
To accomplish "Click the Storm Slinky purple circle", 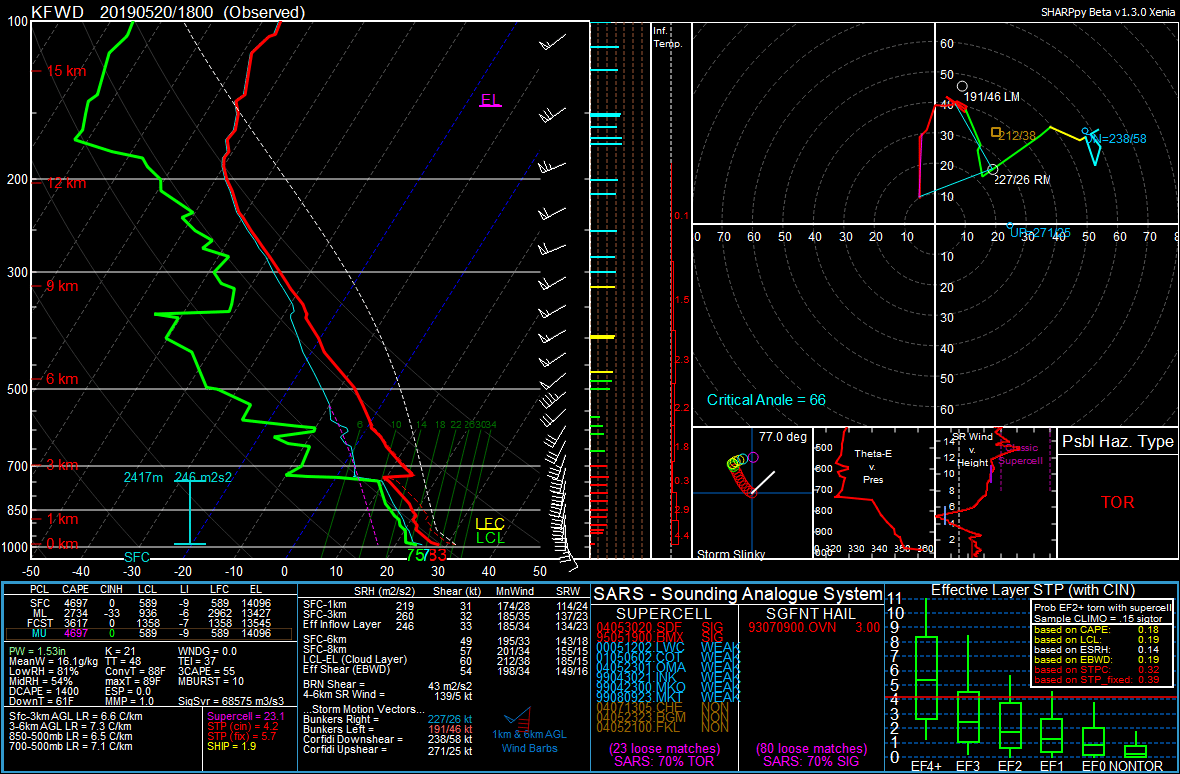I will [754, 457].
